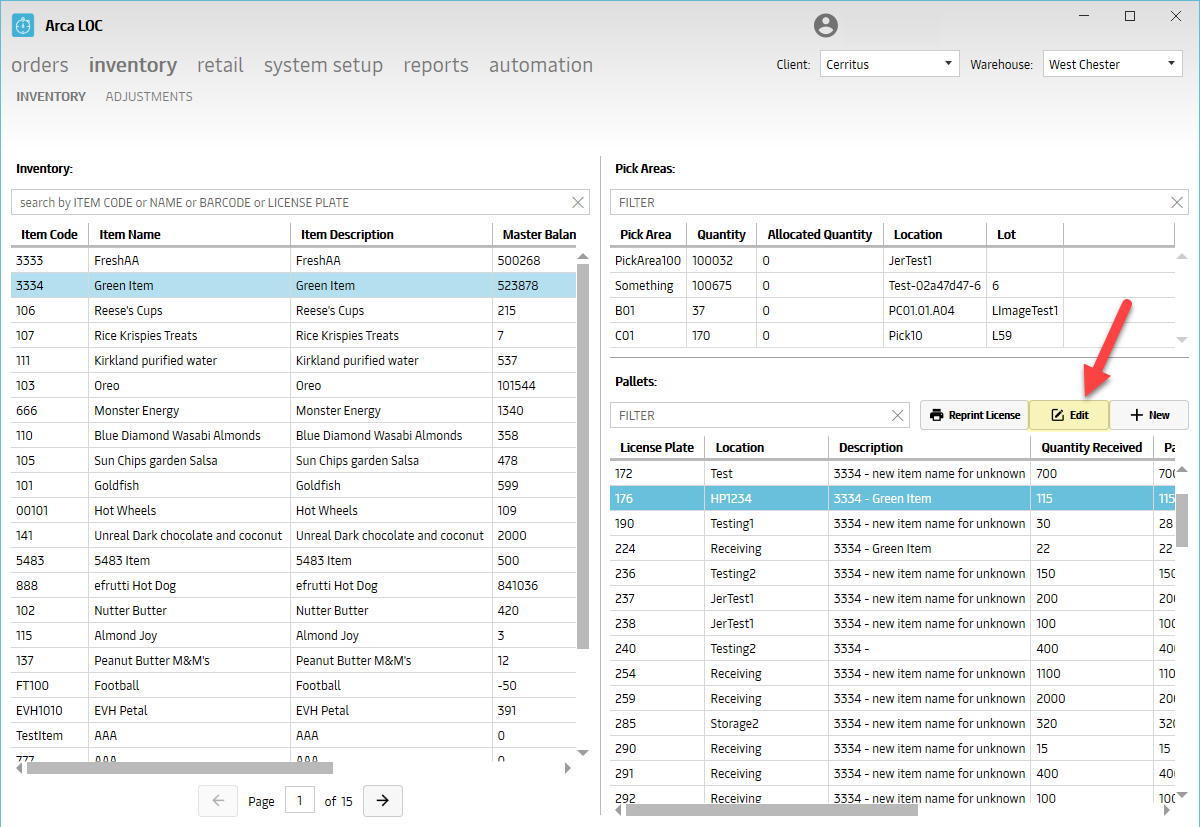
Task: Select pallet 285 at Storage2
Action: [x=892, y=723]
